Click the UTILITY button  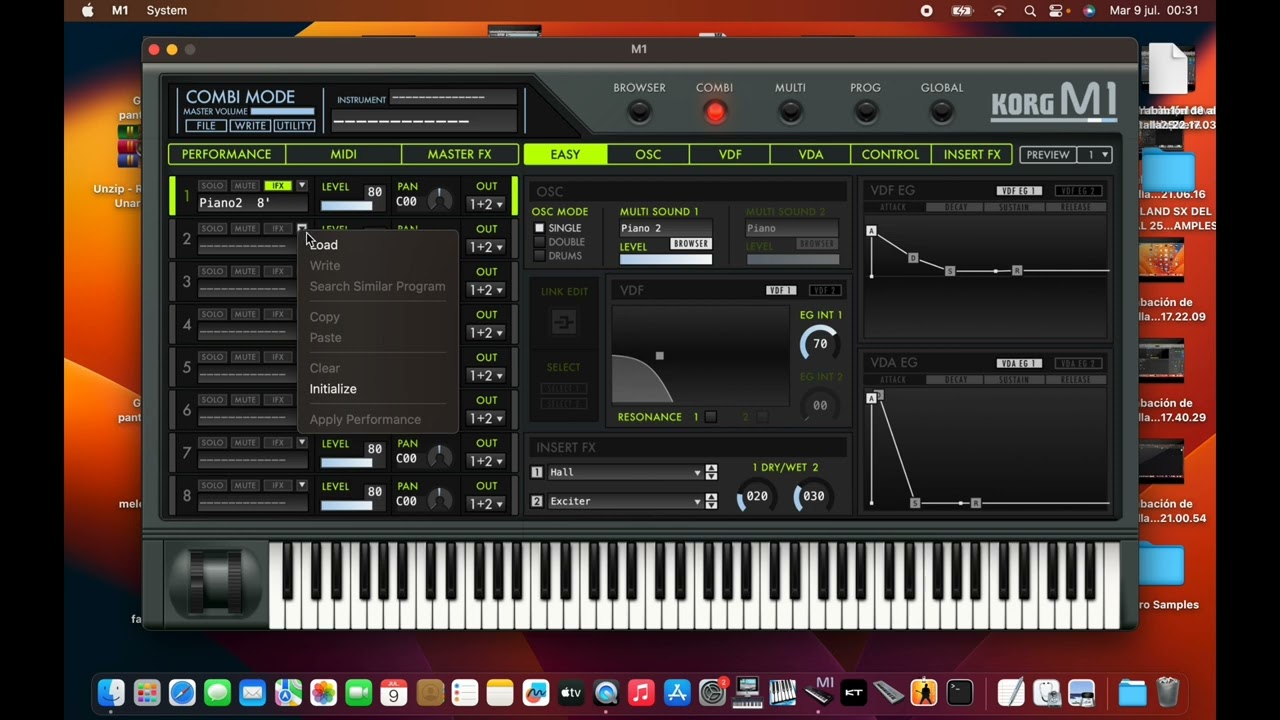click(x=294, y=126)
